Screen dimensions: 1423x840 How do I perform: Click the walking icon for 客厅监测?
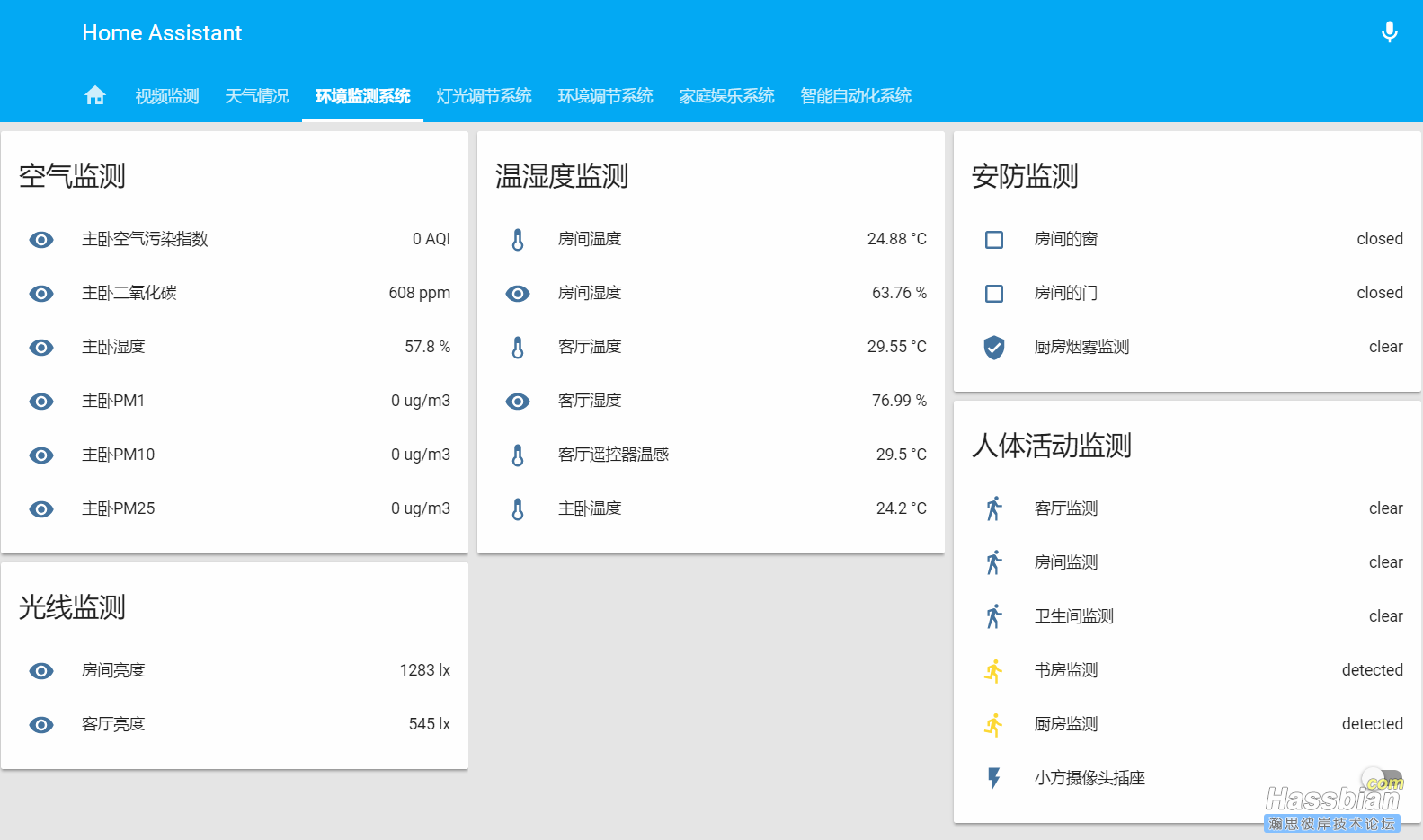click(994, 508)
